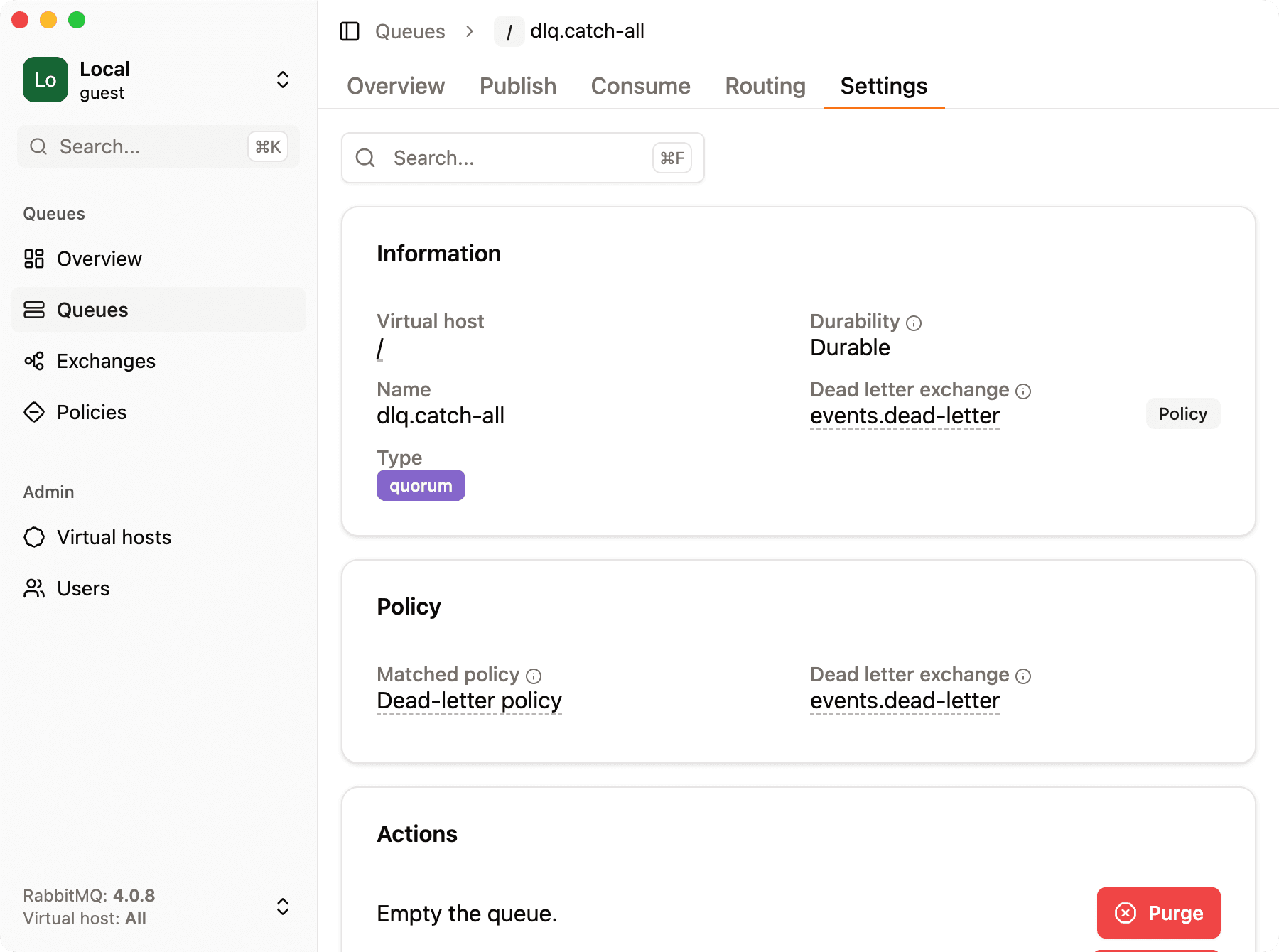This screenshot has height=952, width=1279.
Task: Click the Matched policy info icon
Action: click(534, 676)
